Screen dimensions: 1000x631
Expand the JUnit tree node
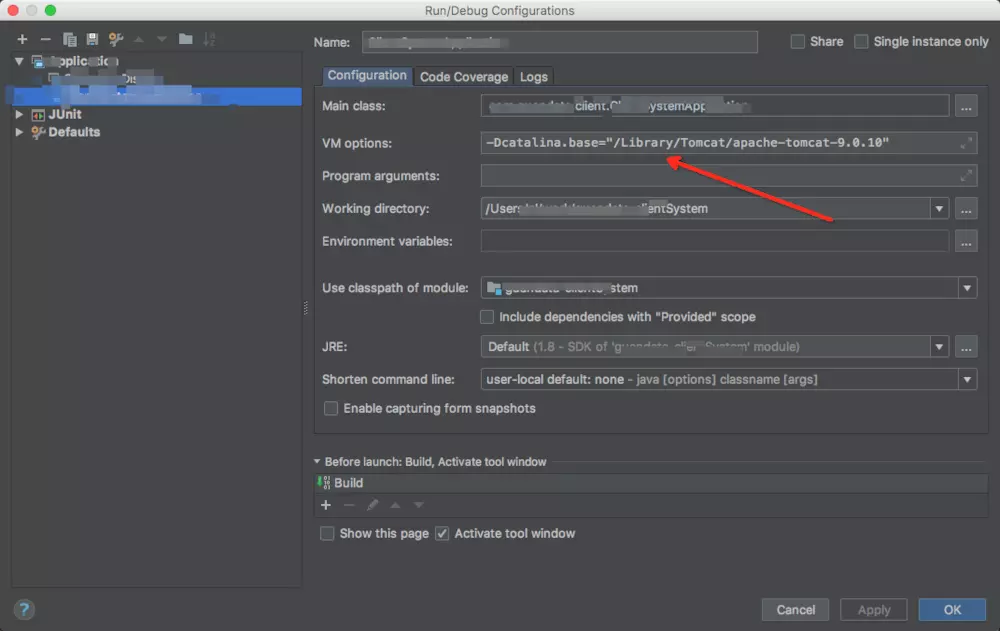click(19, 115)
